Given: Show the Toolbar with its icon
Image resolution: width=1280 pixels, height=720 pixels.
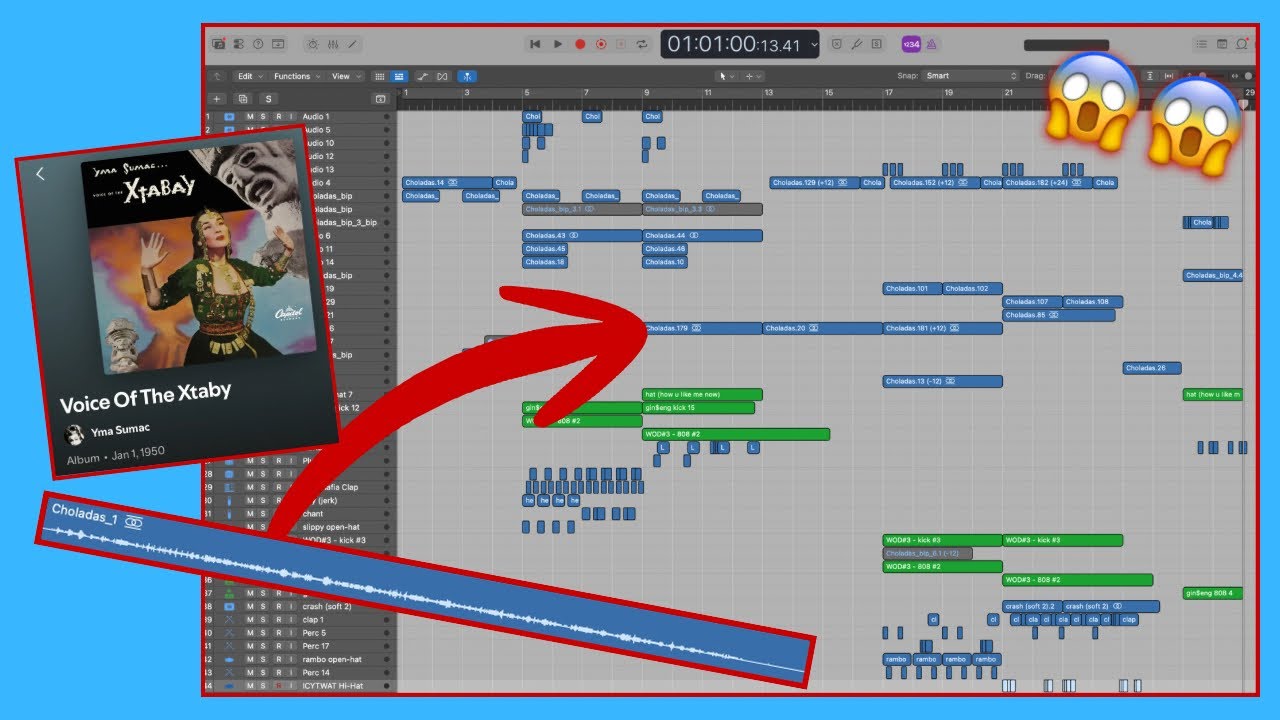Looking at the screenshot, I should click(x=278, y=44).
